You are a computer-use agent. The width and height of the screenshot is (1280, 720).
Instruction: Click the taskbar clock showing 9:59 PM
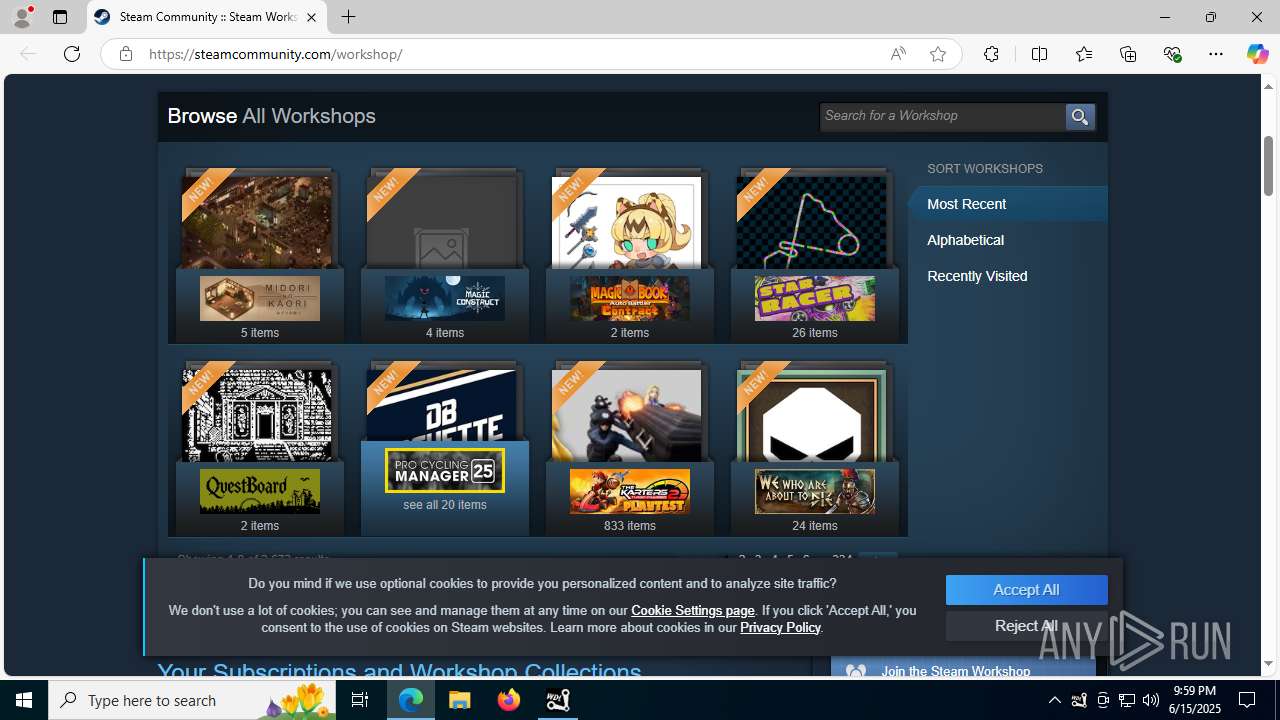tap(1195, 700)
